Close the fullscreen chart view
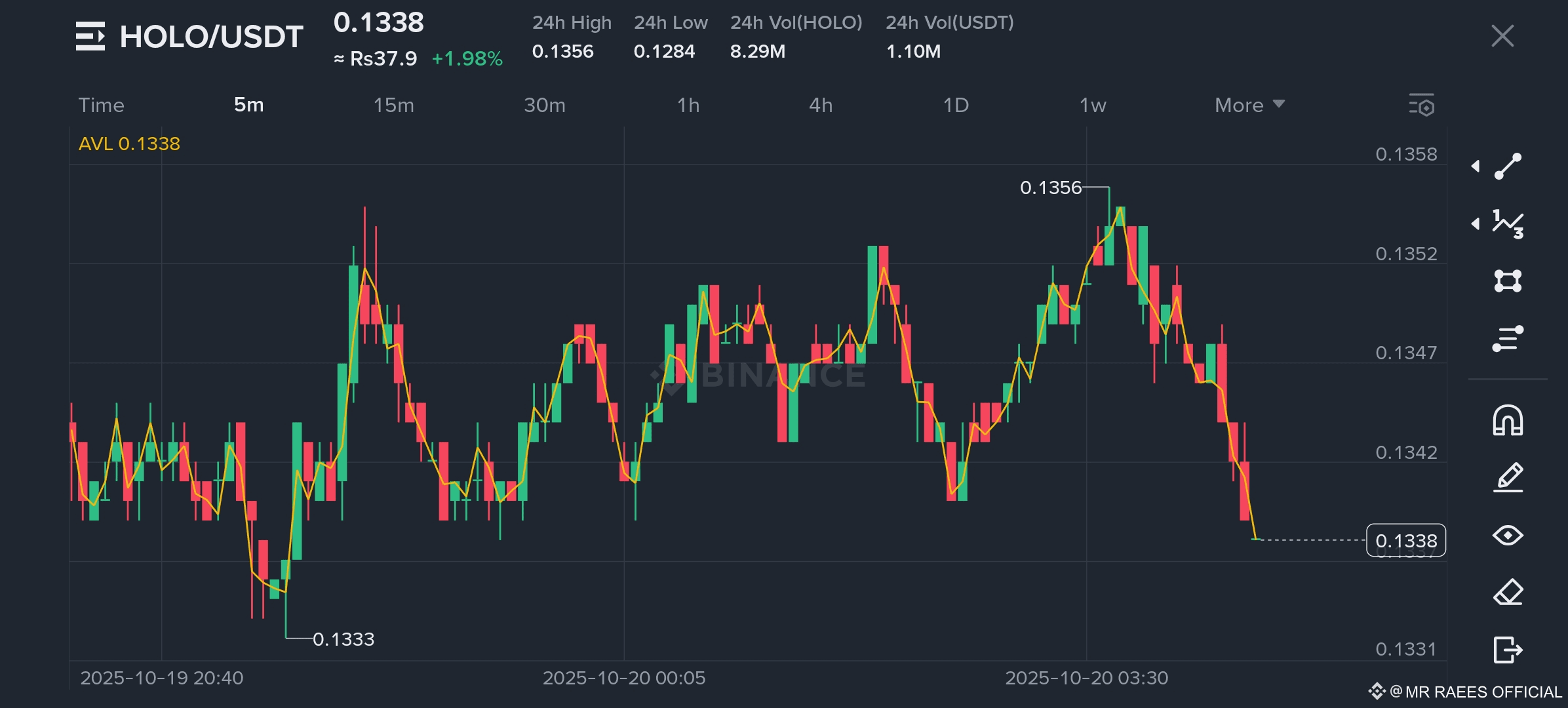The image size is (1568, 708). pos(1502,36)
